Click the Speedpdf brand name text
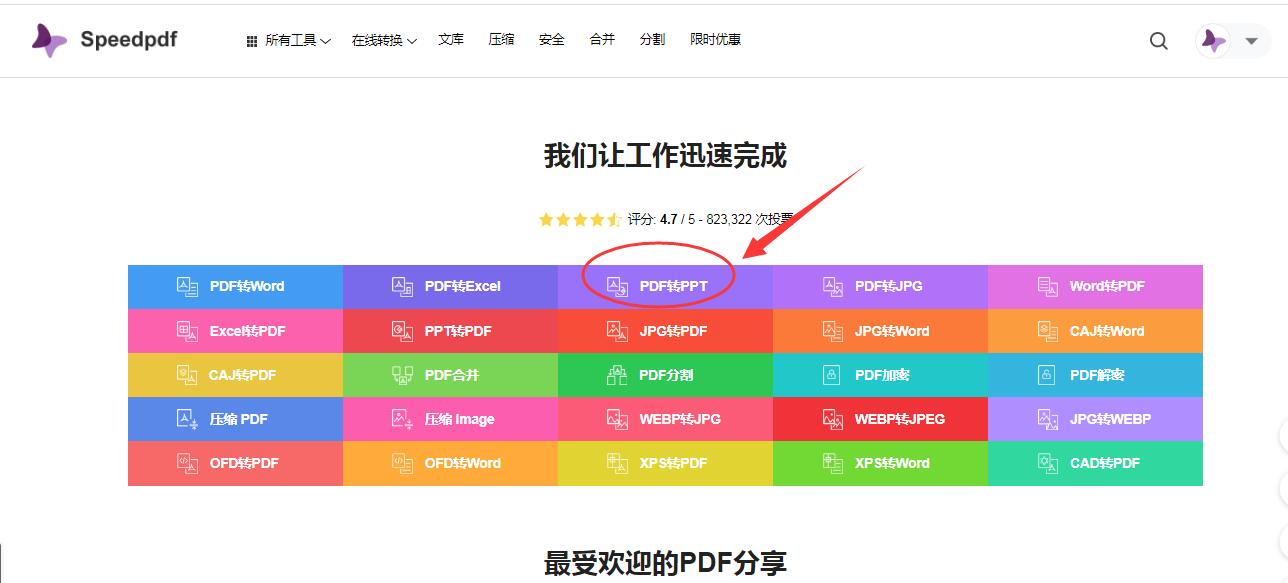Image resolution: width=1288 pixels, height=583 pixels. click(x=129, y=40)
